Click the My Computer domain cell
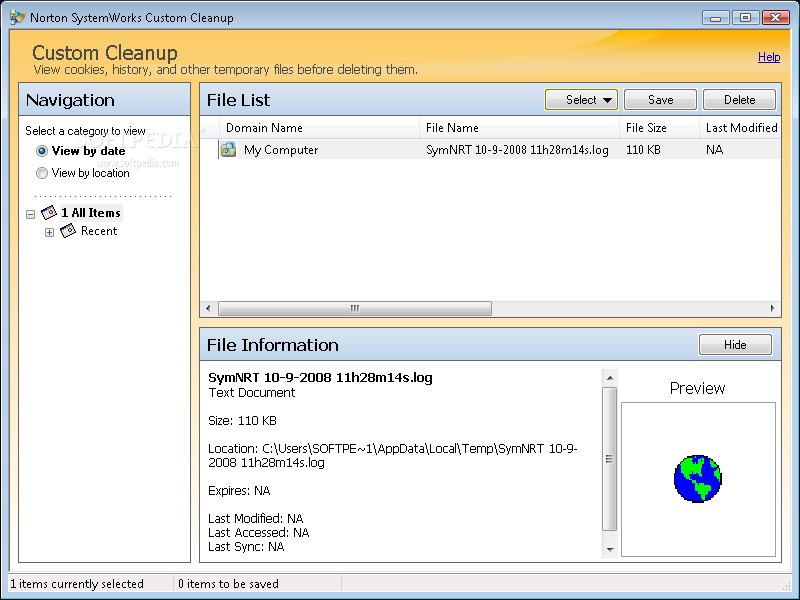 (x=281, y=150)
